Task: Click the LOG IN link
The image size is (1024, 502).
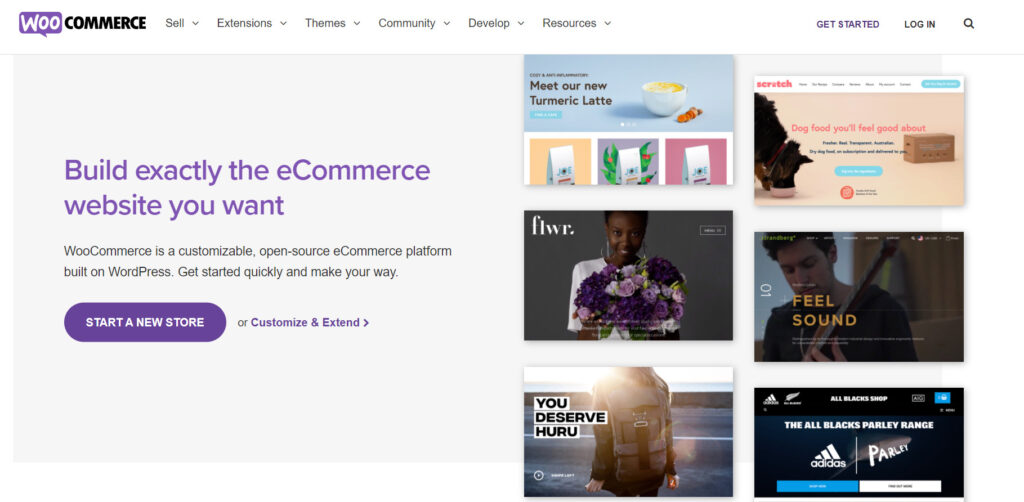Action: tap(920, 24)
